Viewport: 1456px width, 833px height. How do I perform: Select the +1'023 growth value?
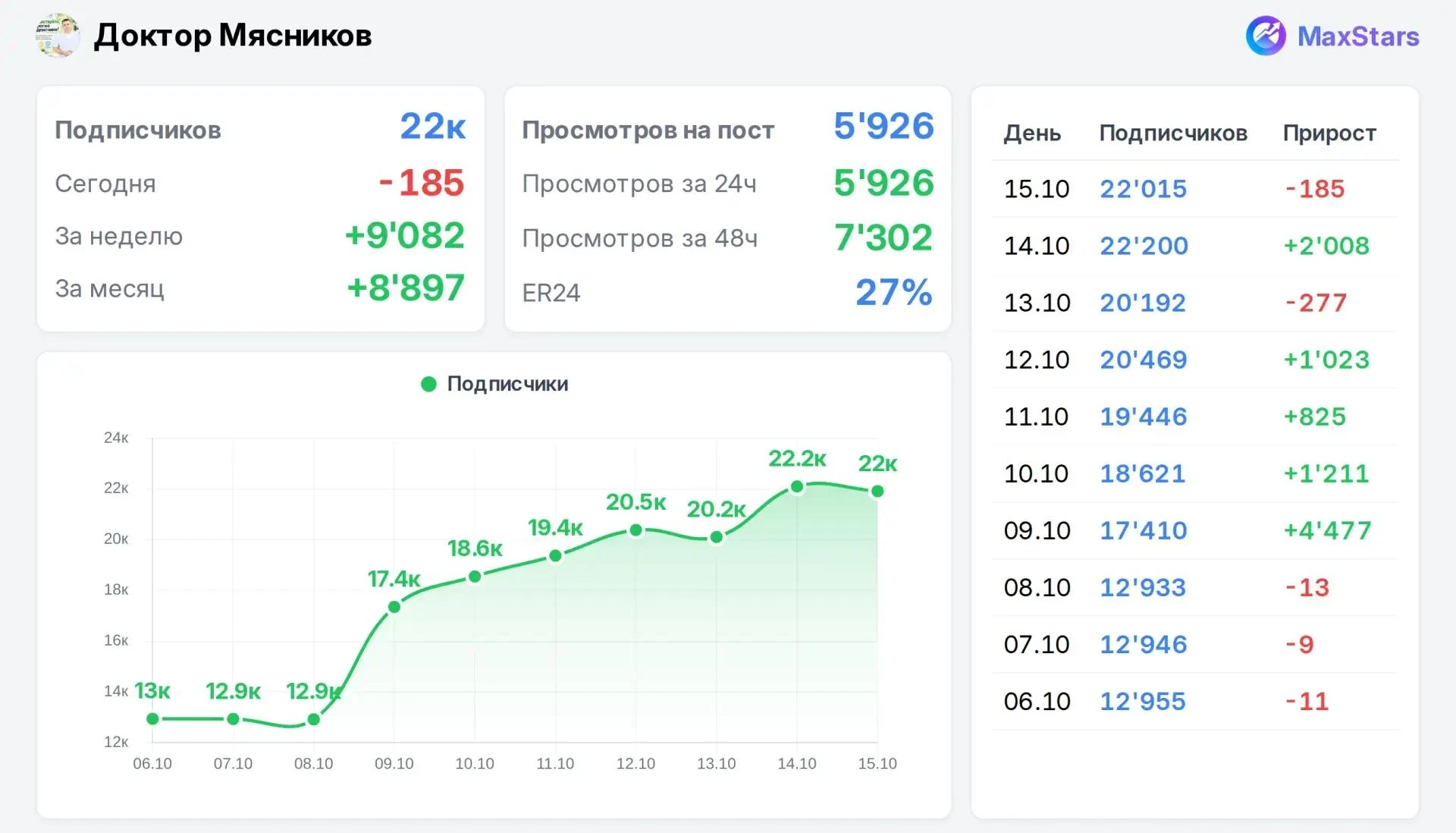pyautogui.click(x=1326, y=360)
